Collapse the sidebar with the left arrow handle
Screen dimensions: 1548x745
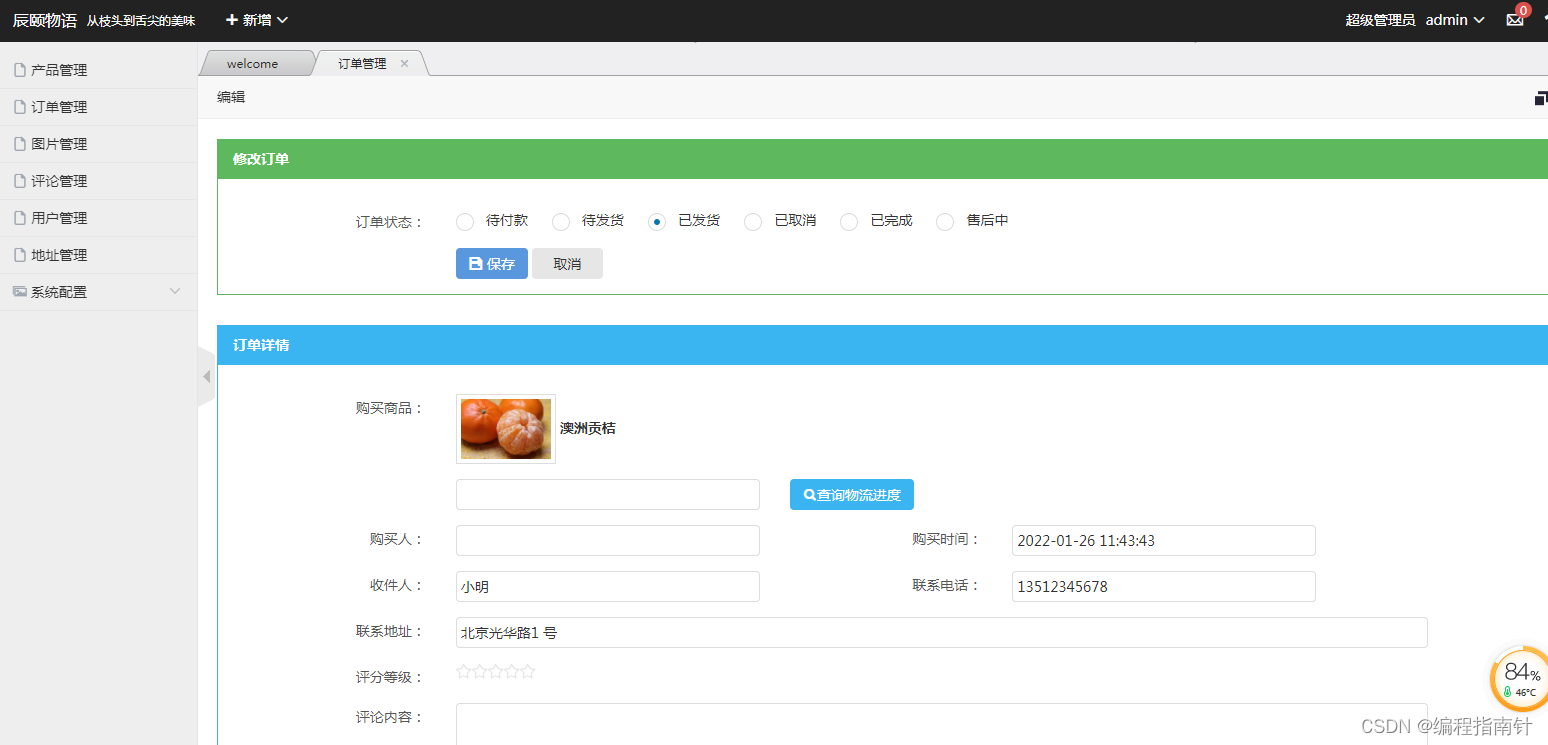(x=207, y=377)
